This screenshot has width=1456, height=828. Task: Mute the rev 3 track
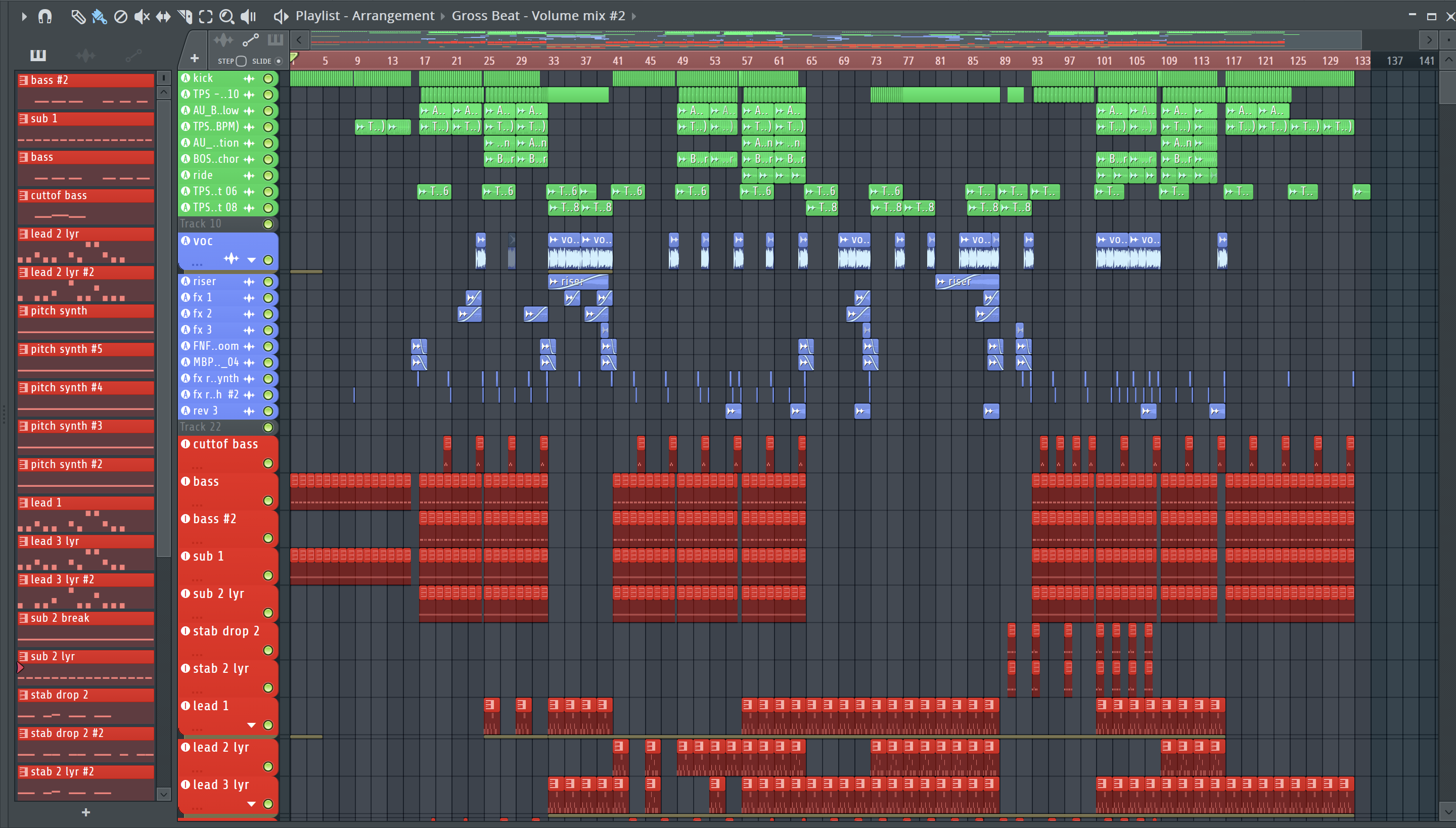(x=268, y=411)
